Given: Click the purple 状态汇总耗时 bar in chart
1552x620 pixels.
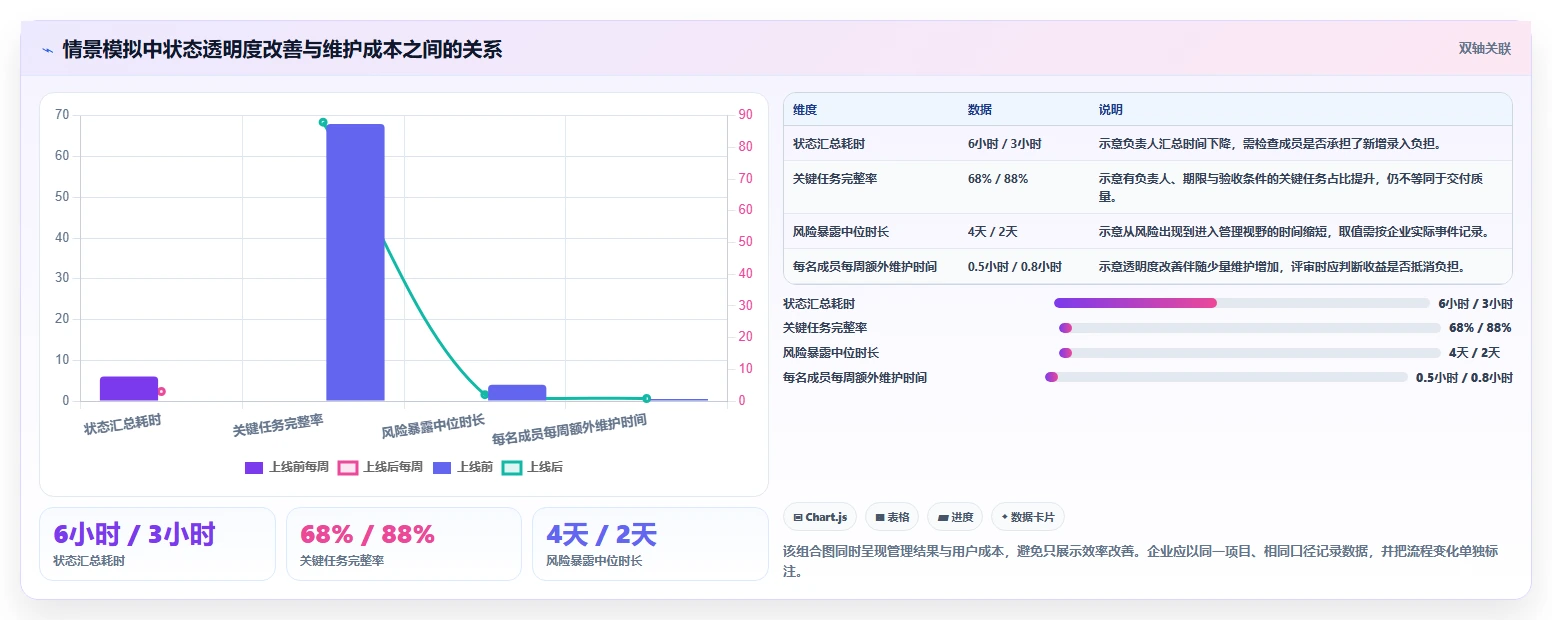Looking at the screenshot, I should point(129,389).
